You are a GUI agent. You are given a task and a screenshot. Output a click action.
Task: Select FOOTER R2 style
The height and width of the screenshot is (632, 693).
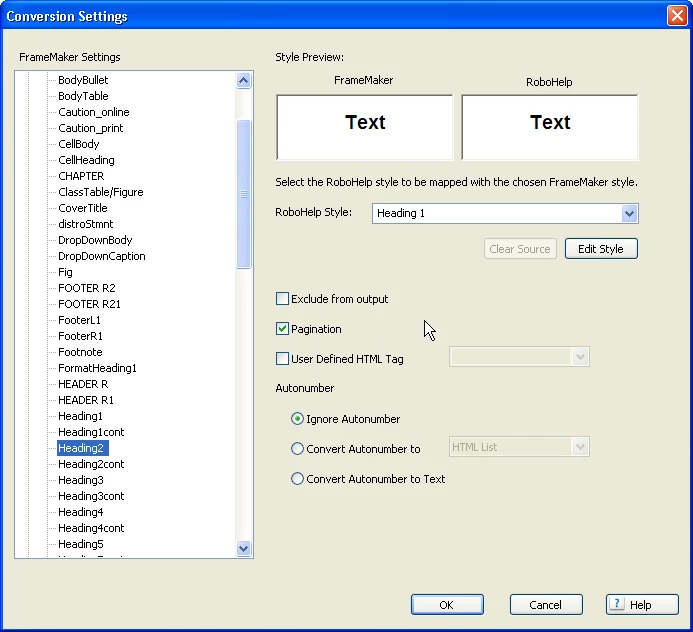pos(87,288)
